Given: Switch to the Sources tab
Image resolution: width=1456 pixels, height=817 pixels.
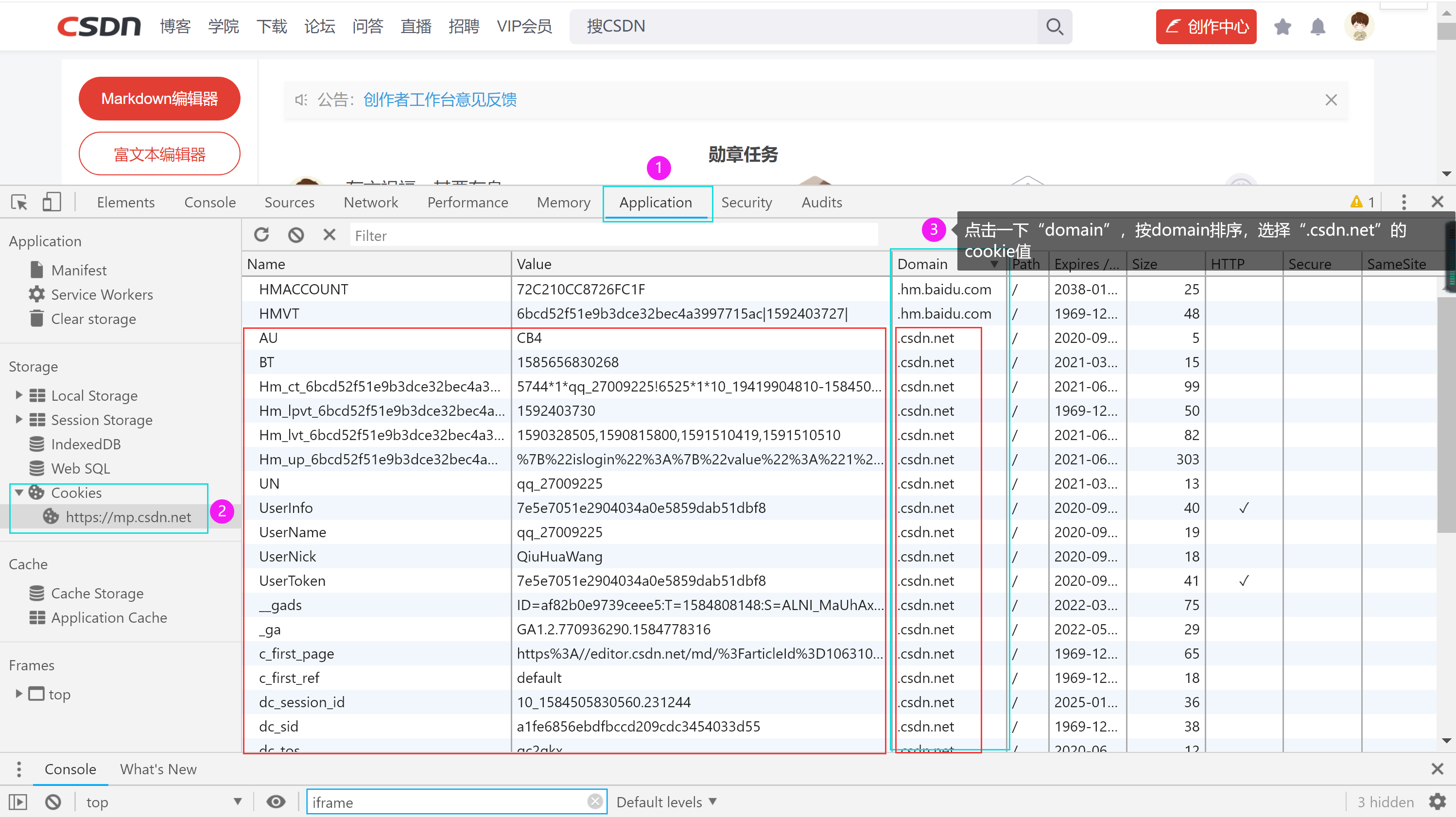Looking at the screenshot, I should 289,202.
